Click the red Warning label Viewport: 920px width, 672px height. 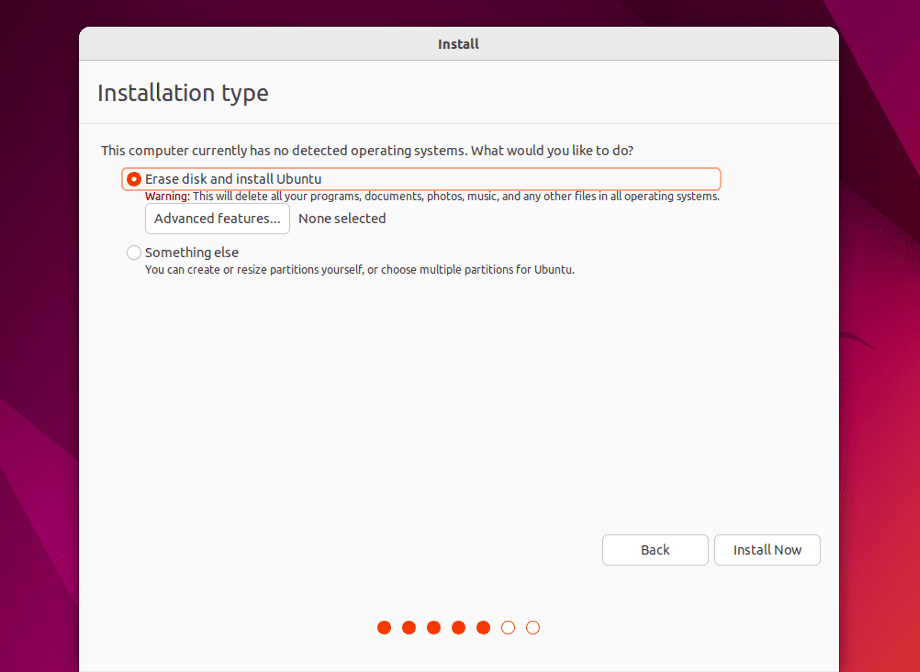pyautogui.click(x=167, y=197)
